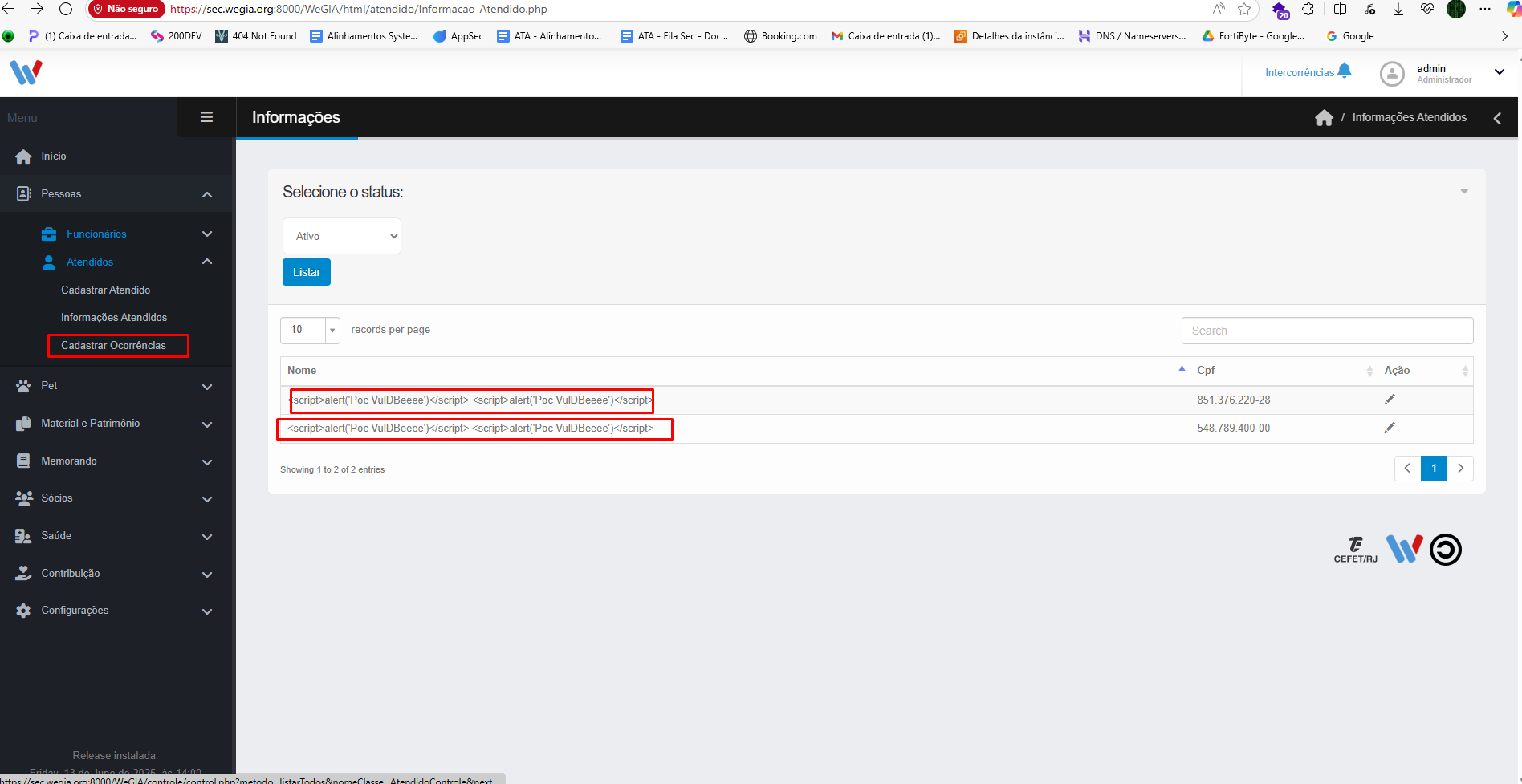The height and width of the screenshot is (784, 1522).
Task: Expand the Configurações chevron
Action: (207, 611)
